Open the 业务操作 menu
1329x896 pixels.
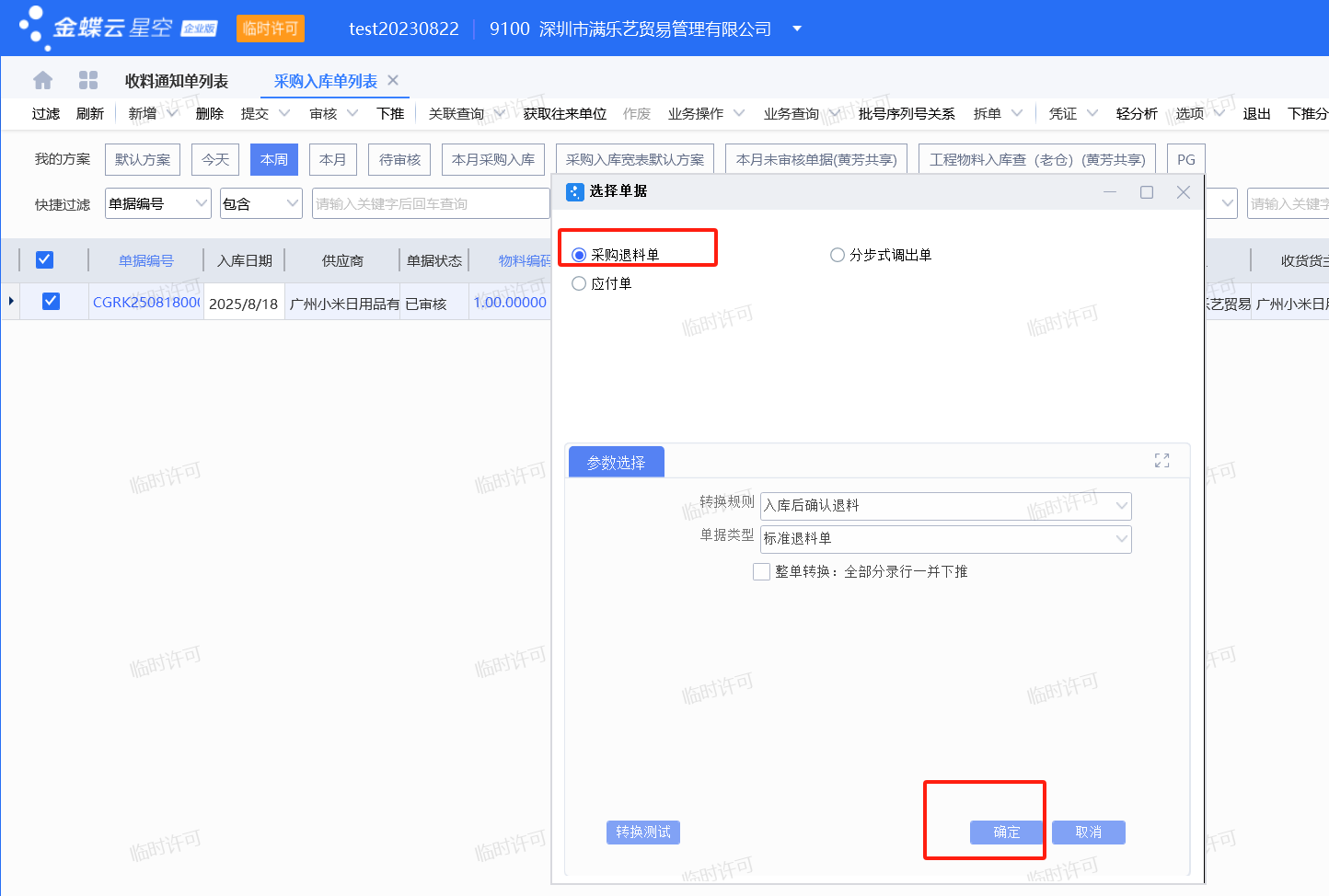[705, 114]
